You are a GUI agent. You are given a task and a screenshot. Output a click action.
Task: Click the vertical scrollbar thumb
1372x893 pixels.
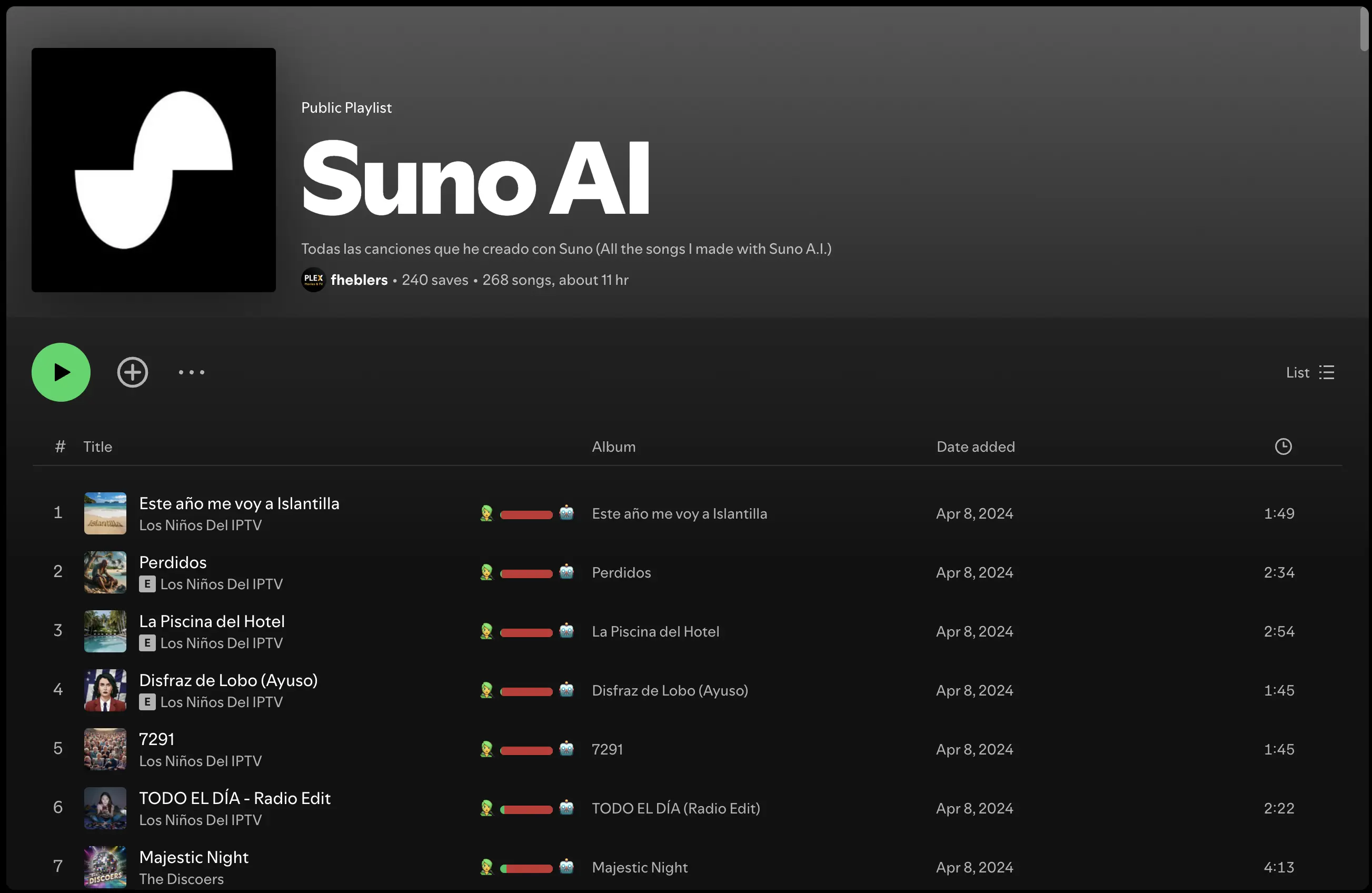click(1365, 29)
